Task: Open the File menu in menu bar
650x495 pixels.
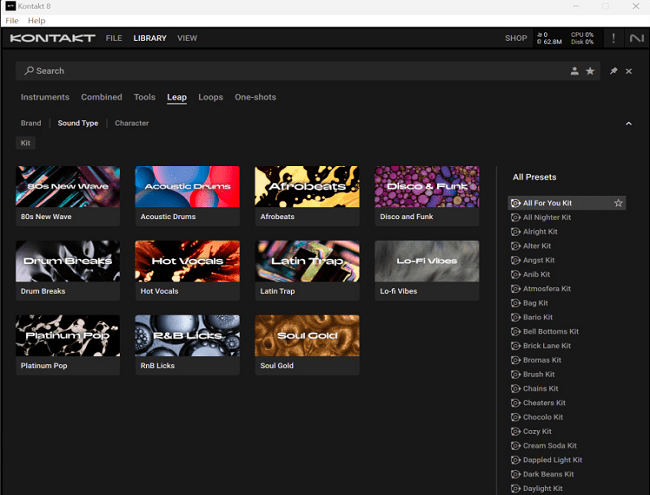Action: click(12, 20)
